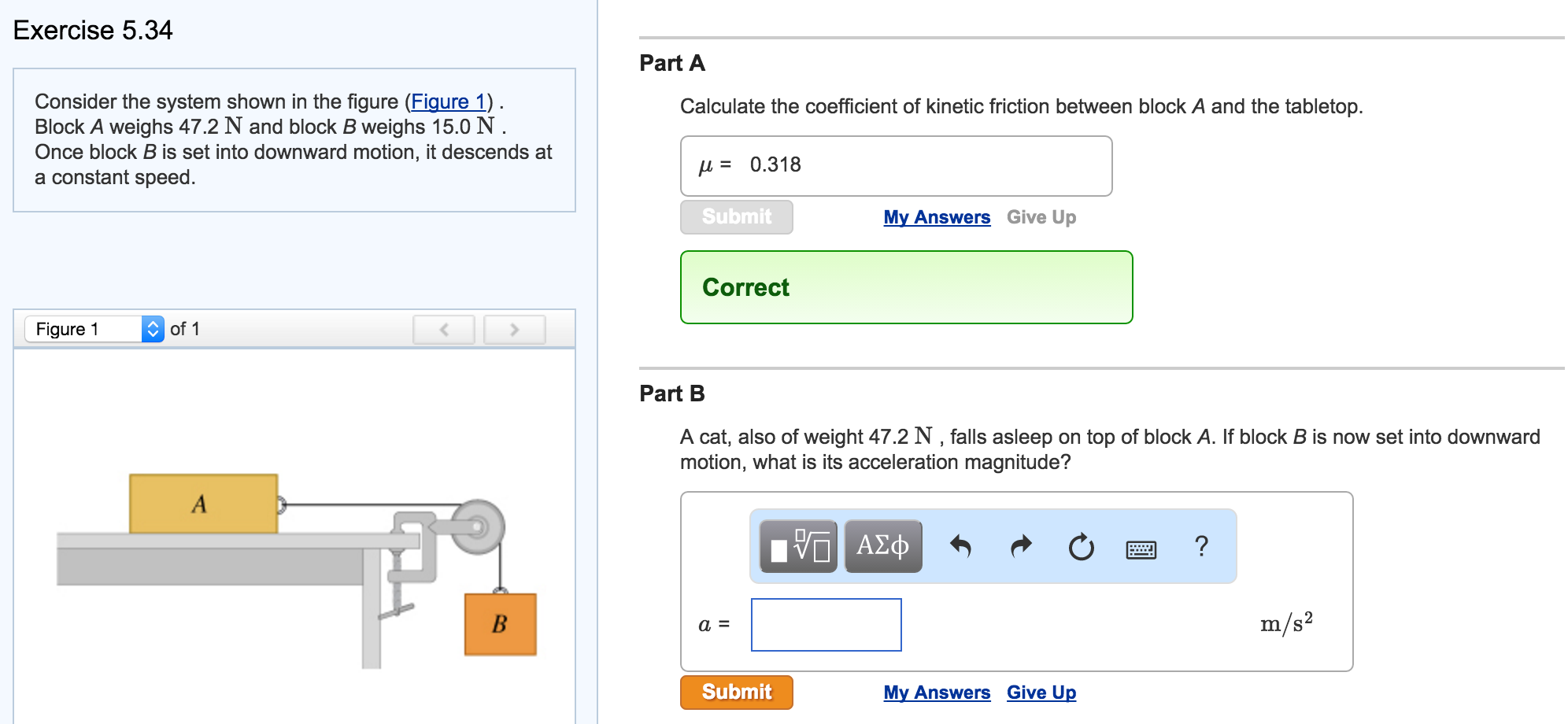Redo the equation entry
The image size is (1568, 724).
(1019, 546)
